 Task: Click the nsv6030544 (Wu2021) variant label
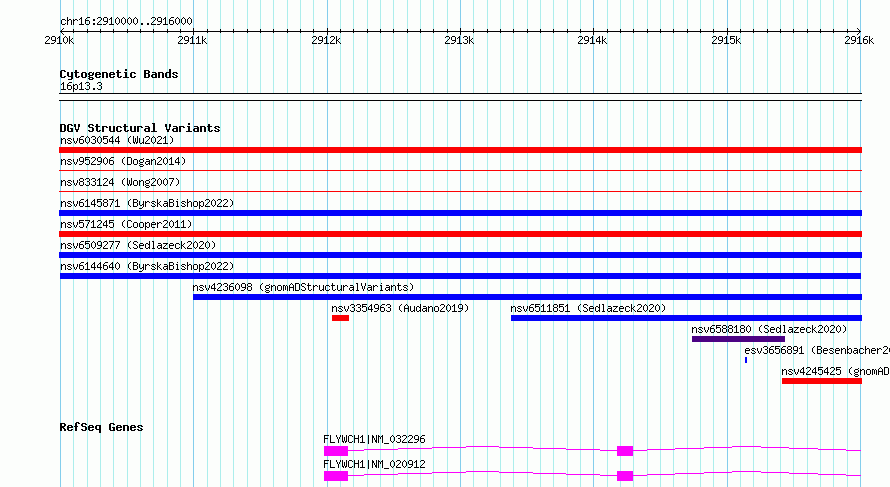pyautogui.click(x=117, y=140)
